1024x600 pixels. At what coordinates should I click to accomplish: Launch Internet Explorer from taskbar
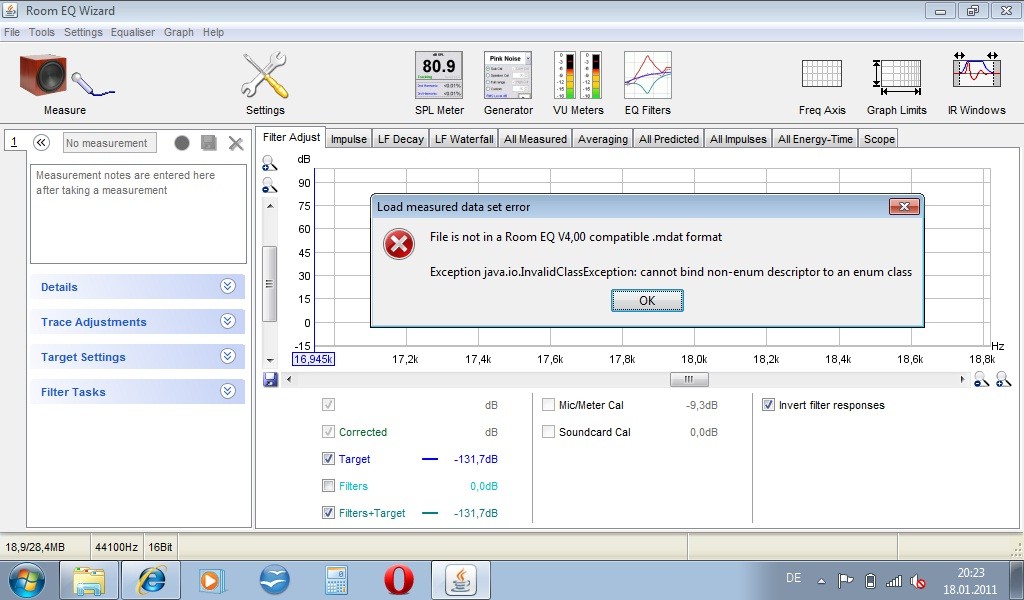point(151,580)
